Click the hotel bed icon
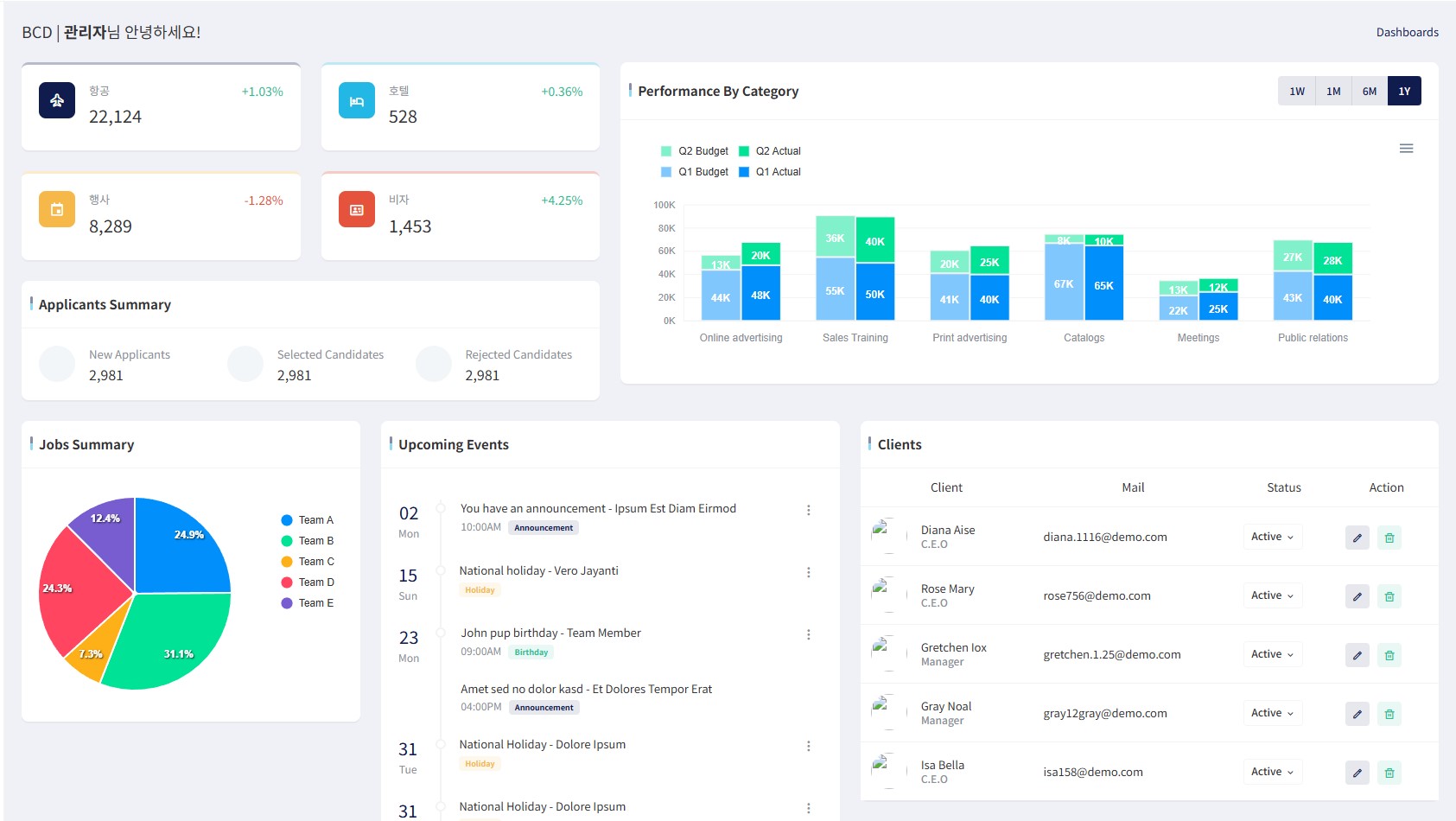The width and height of the screenshot is (1456, 821). click(x=356, y=100)
